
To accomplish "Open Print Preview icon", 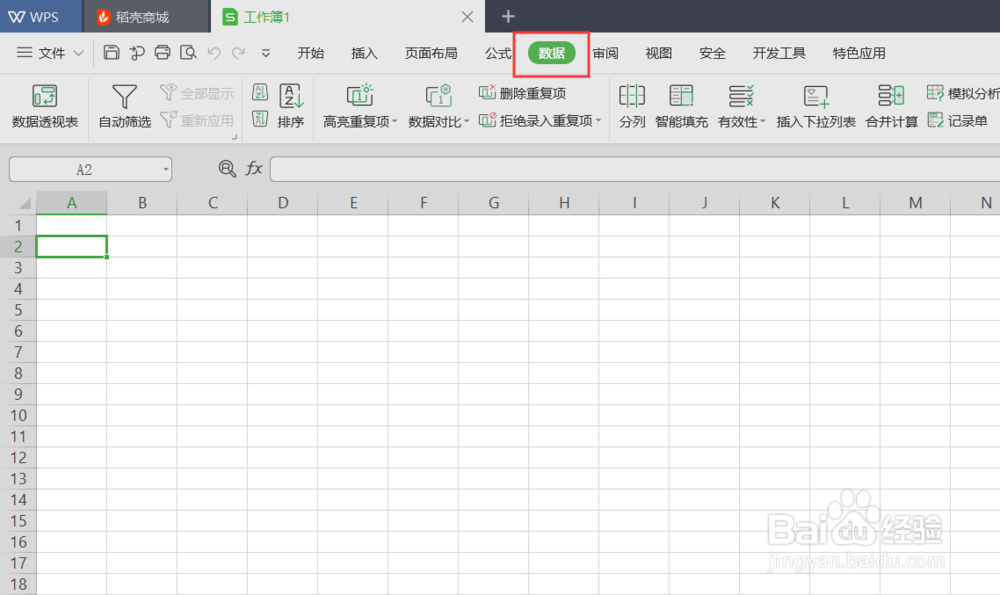I will (188, 52).
